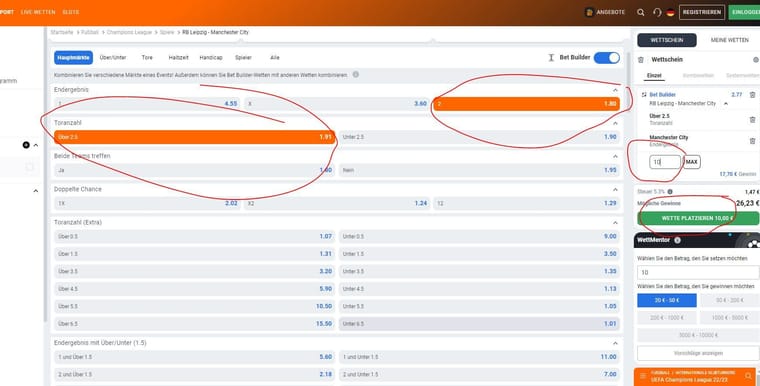Collapse the Doppelte Chance section
Image resolution: width=760 pixels, height=386 pixels.
[x=615, y=190]
